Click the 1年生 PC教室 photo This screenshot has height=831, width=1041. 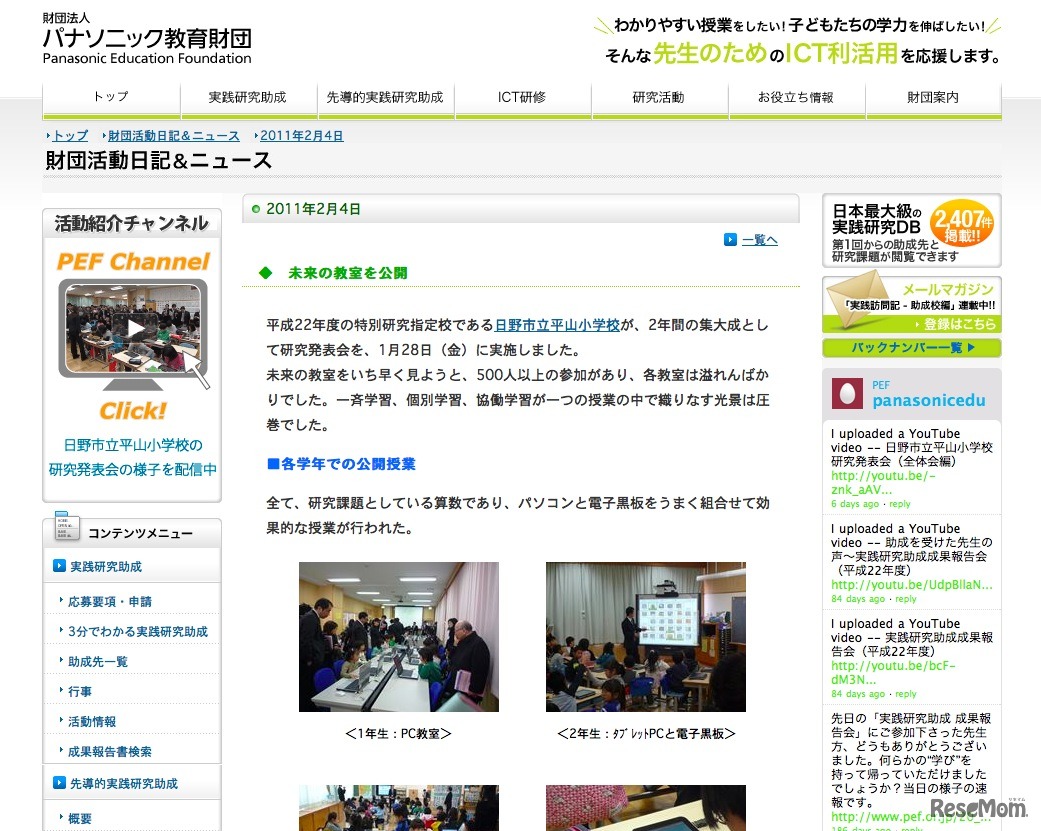tap(398, 637)
